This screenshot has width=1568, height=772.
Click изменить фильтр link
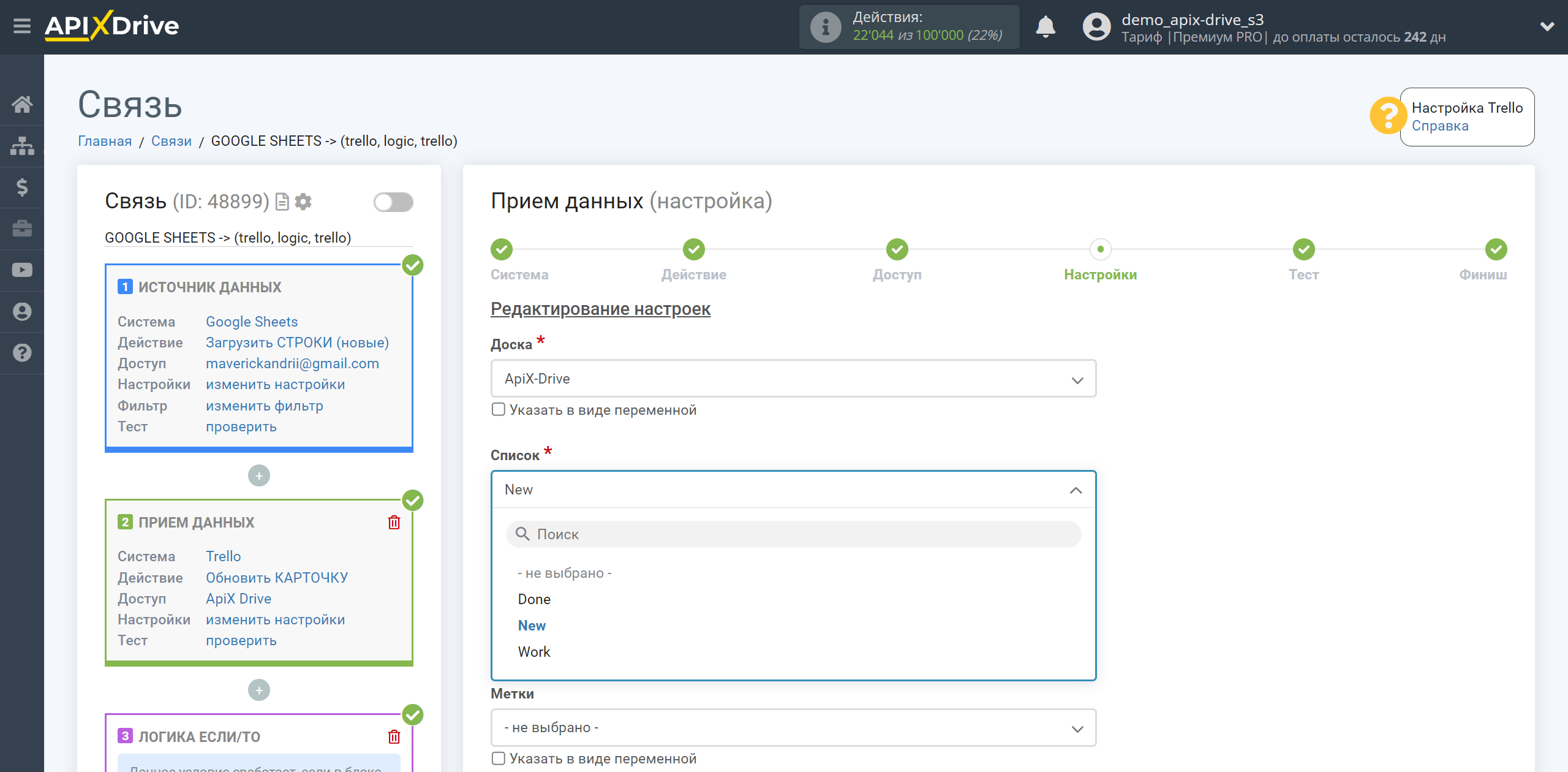(264, 406)
